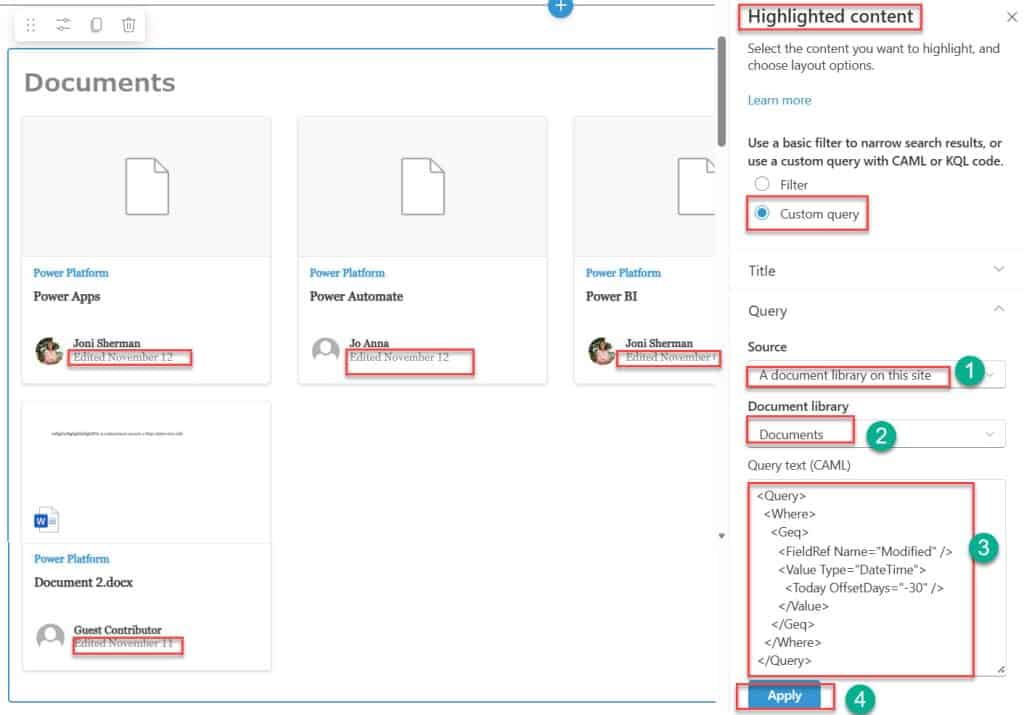Click the Jo Anna author name

click(x=369, y=343)
